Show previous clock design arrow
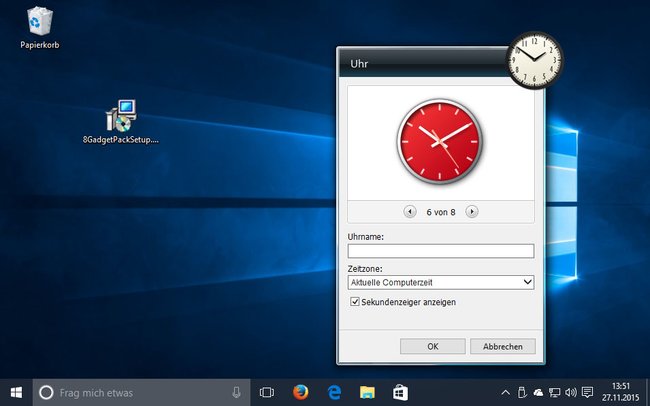This screenshot has width=650, height=406. [x=410, y=212]
